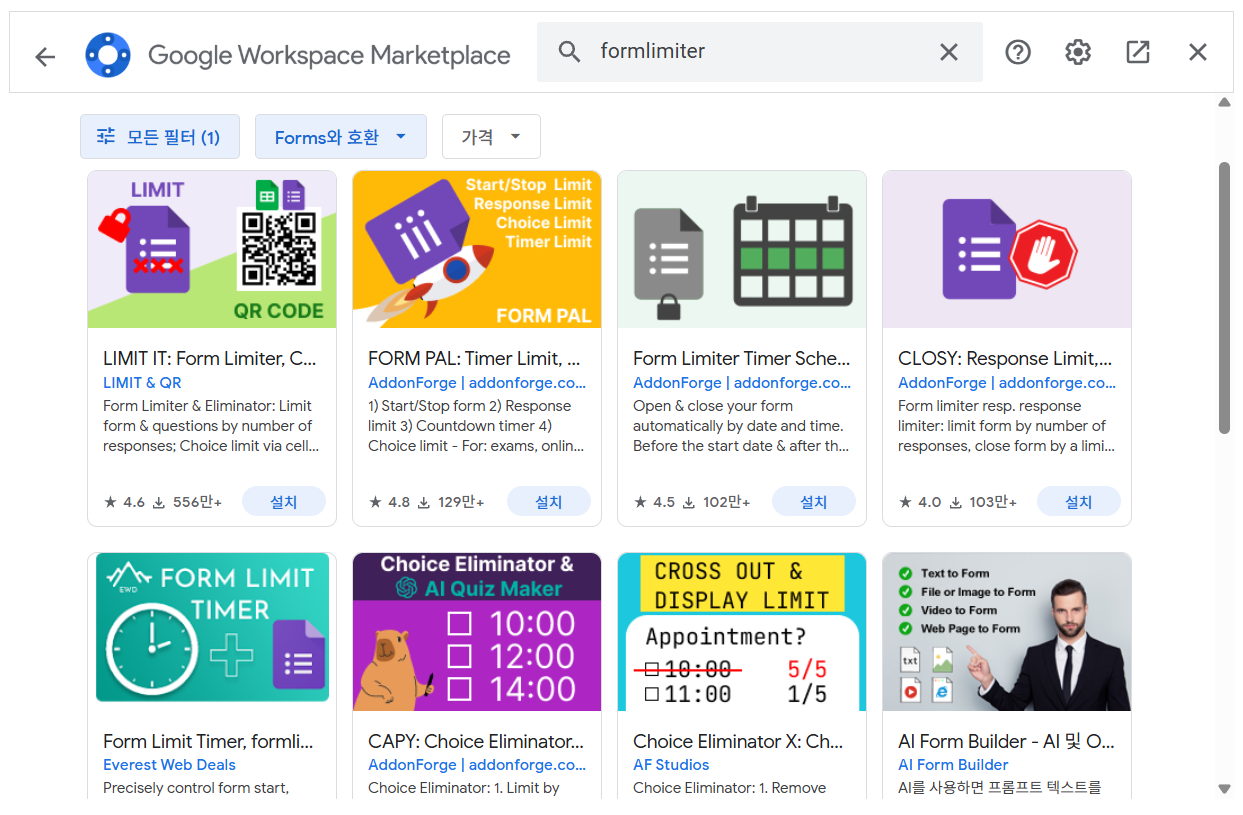Click in the formlimiter search field
The width and height of the screenshot is (1243, 815).
tap(760, 52)
